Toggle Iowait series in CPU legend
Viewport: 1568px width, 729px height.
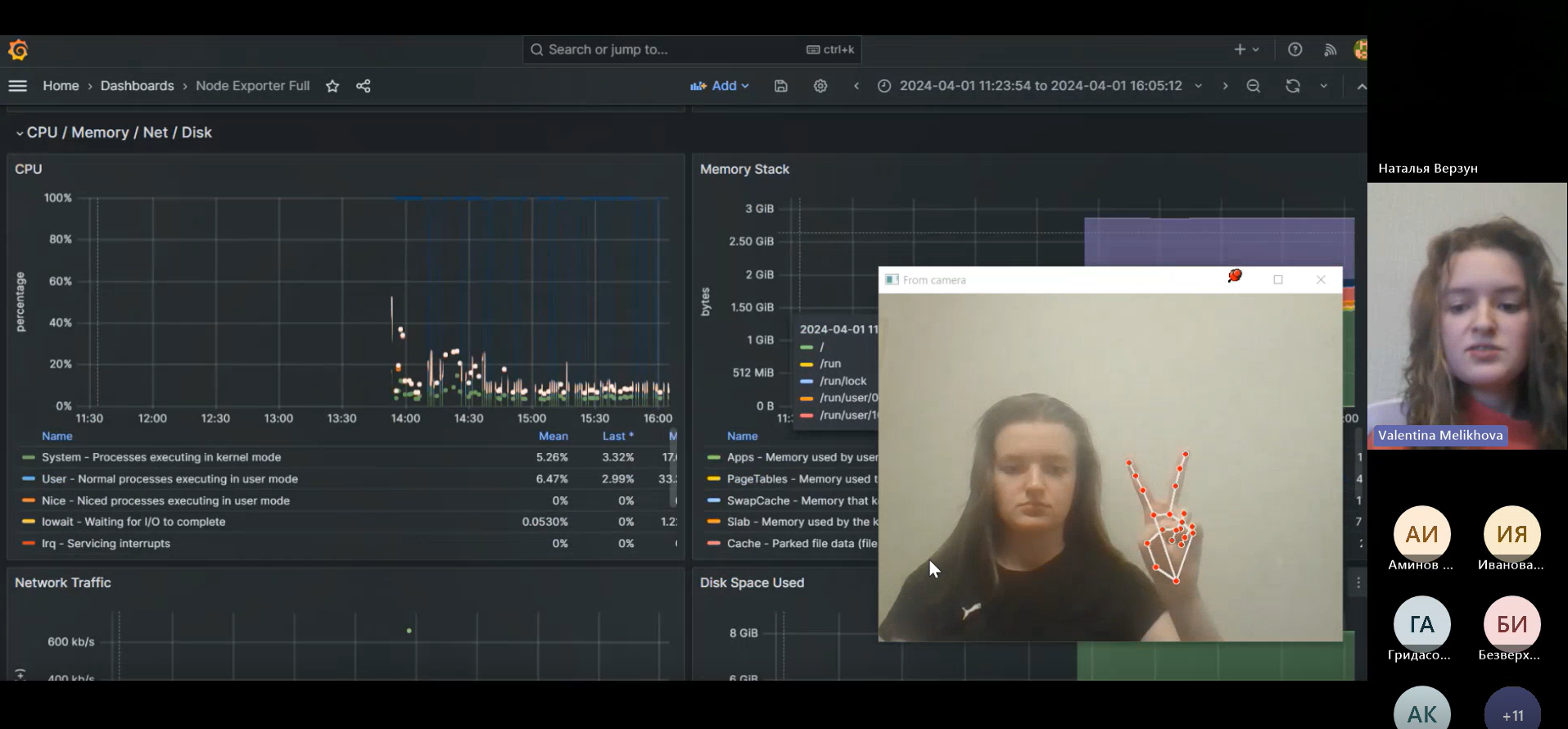[x=133, y=522]
